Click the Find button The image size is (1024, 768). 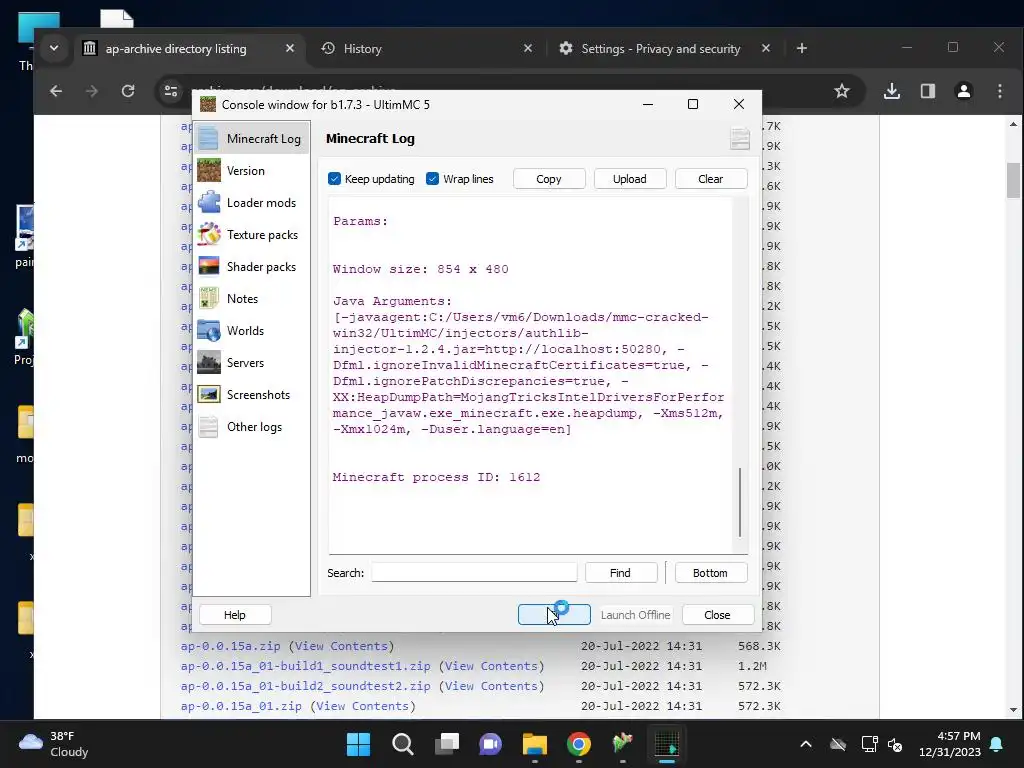(x=620, y=573)
